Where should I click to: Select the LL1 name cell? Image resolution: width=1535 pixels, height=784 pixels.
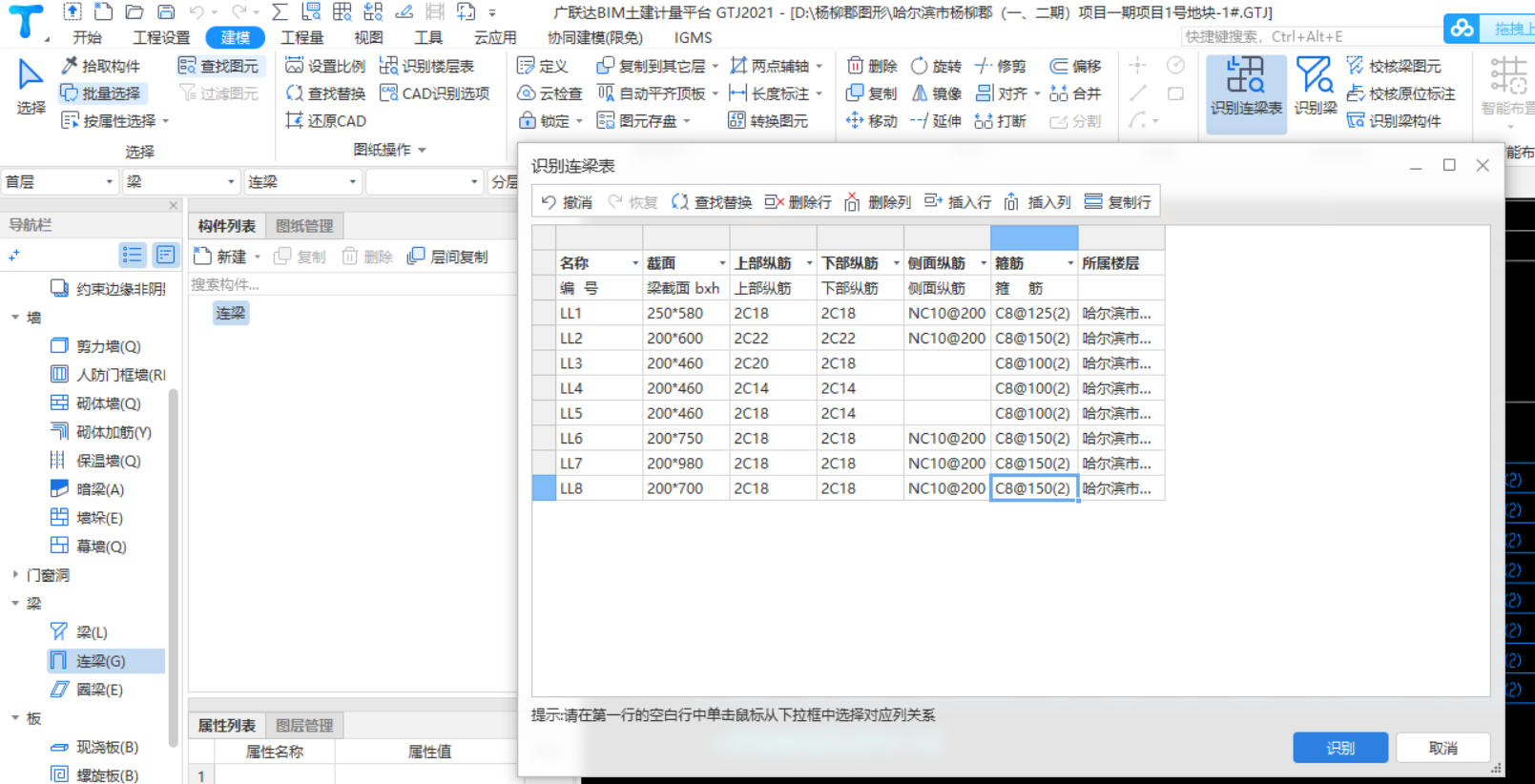(599, 313)
